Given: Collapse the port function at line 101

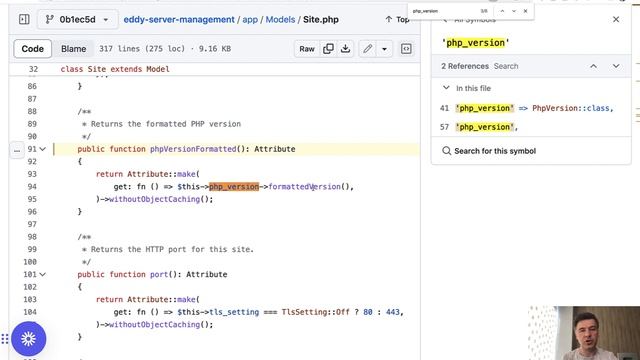Looking at the screenshot, I should (42, 274).
